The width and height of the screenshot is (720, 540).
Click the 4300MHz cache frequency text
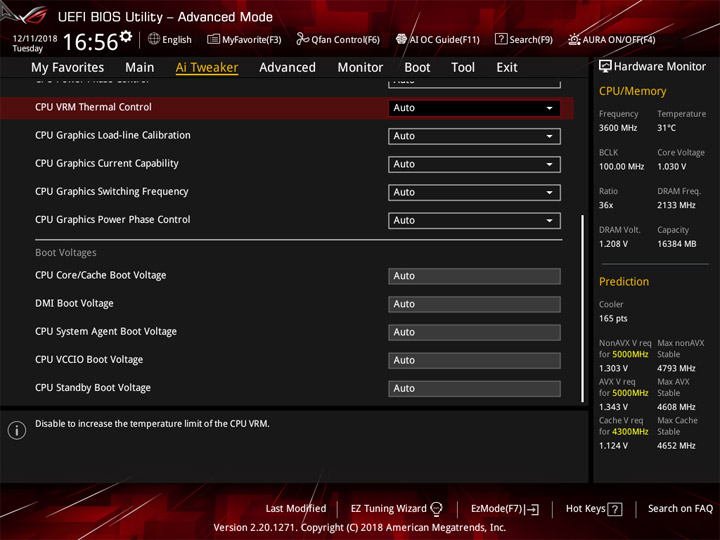pos(630,432)
